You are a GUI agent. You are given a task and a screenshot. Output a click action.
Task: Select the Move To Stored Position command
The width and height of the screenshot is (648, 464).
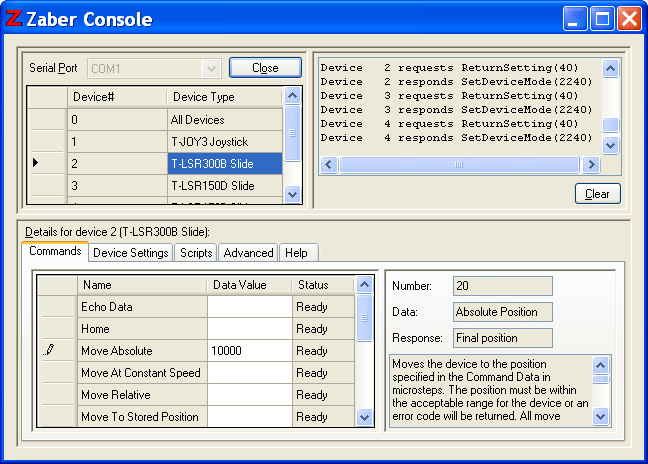click(x=142, y=416)
